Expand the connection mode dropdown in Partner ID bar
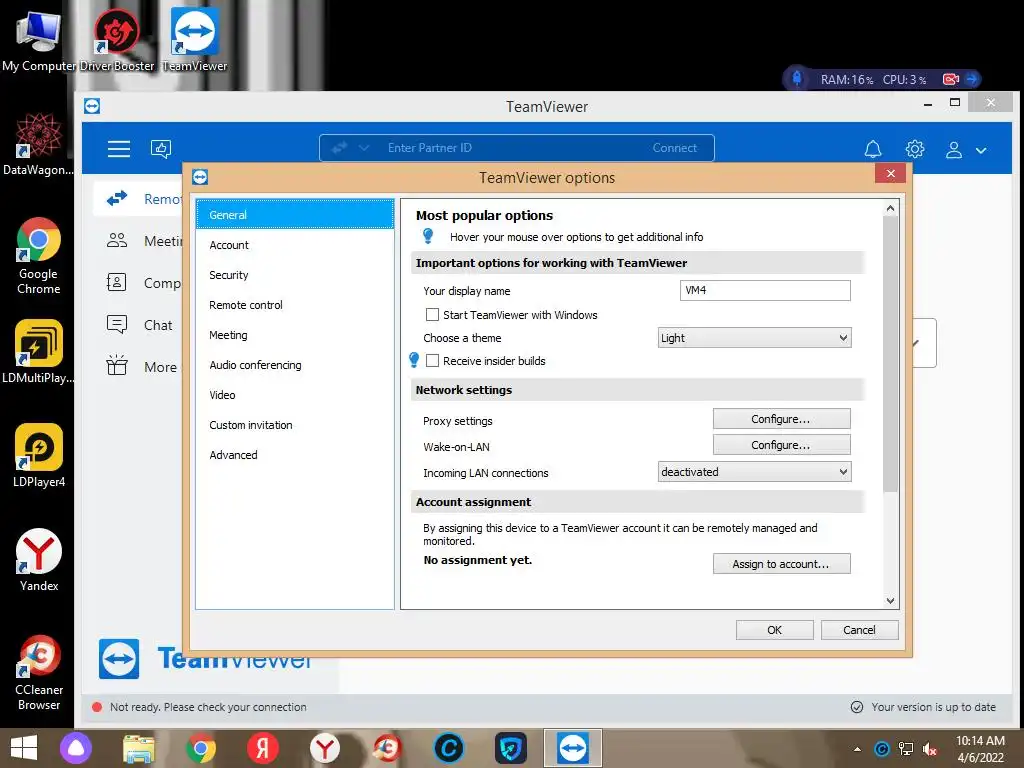 (x=364, y=148)
